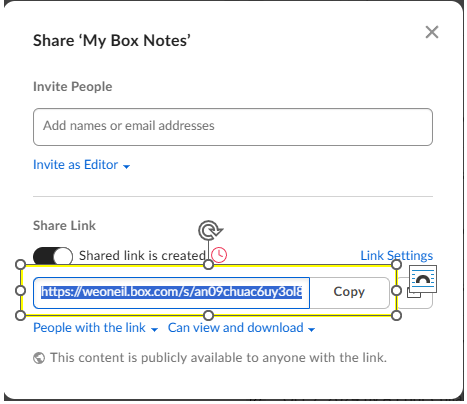The width and height of the screenshot is (467, 404).
Task: Click the red clock expiration icon
Action: [219, 255]
